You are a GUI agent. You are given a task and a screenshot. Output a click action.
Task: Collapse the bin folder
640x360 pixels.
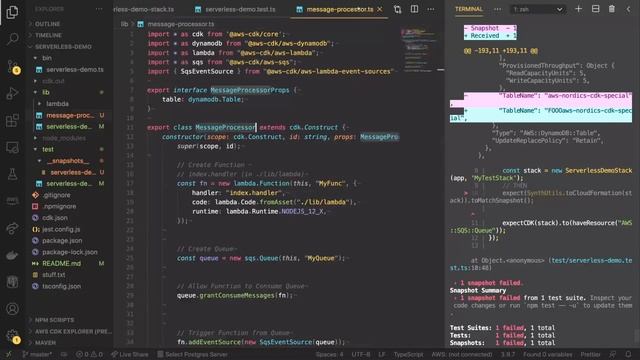pos(47,58)
